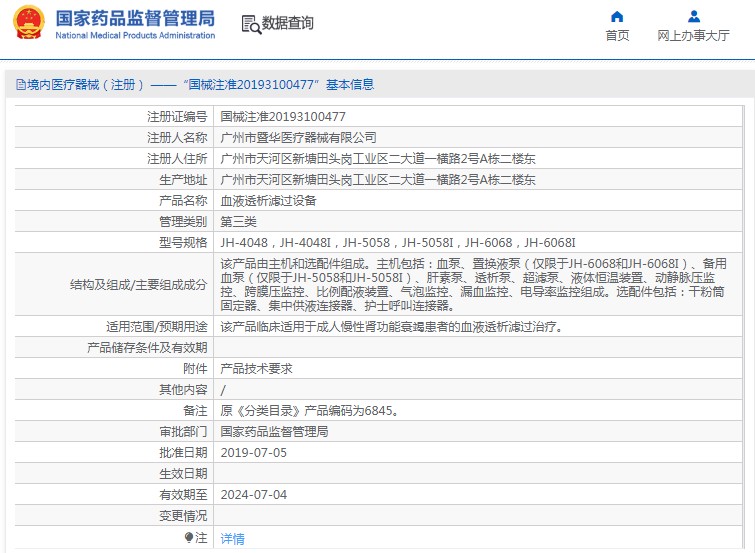Click the 国家药品监督管理局 site title
Screen dimensions: 755x553
pyautogui.click(x=134, y=18)
